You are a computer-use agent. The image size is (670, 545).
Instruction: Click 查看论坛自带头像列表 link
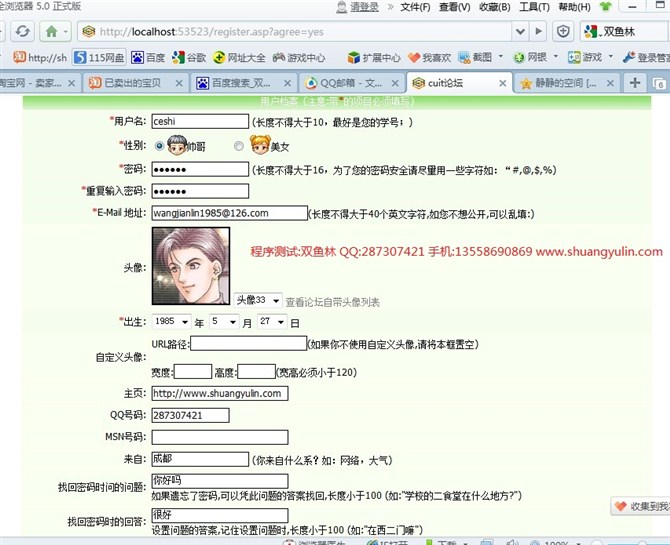coord(332,302)
